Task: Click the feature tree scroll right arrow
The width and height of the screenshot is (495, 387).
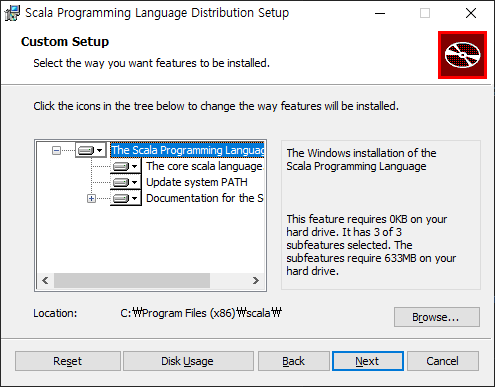Action: click(x=256, y=280)
